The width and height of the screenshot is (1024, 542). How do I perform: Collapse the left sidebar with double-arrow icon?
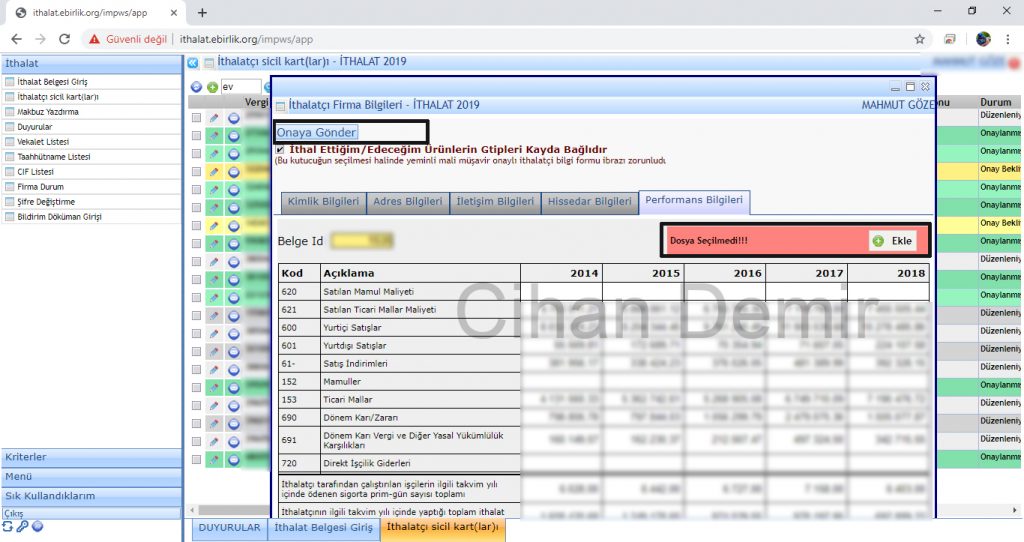coord(193,63)
